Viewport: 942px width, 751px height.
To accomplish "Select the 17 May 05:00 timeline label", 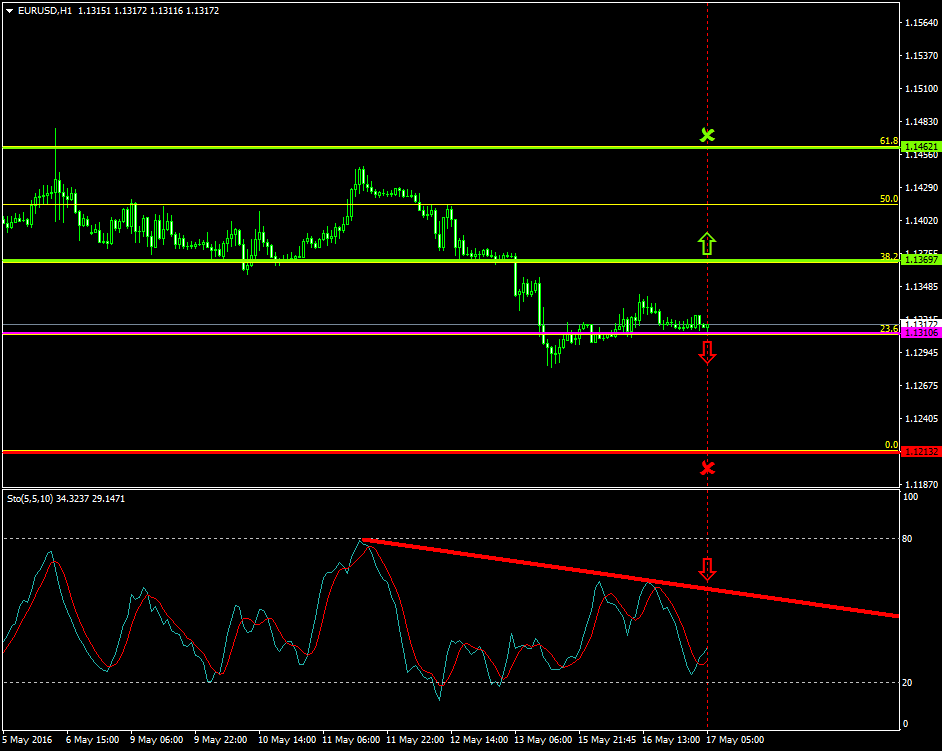I will click(737, 740).
